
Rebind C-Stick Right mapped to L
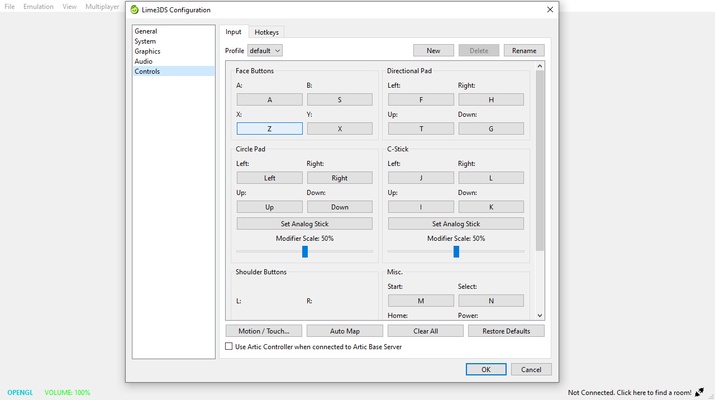tap(491, 178)
